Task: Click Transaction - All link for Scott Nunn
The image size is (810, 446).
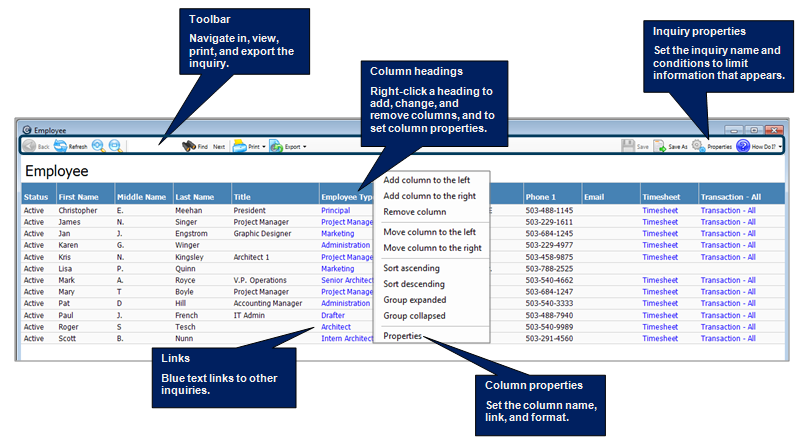Action: 729,339
